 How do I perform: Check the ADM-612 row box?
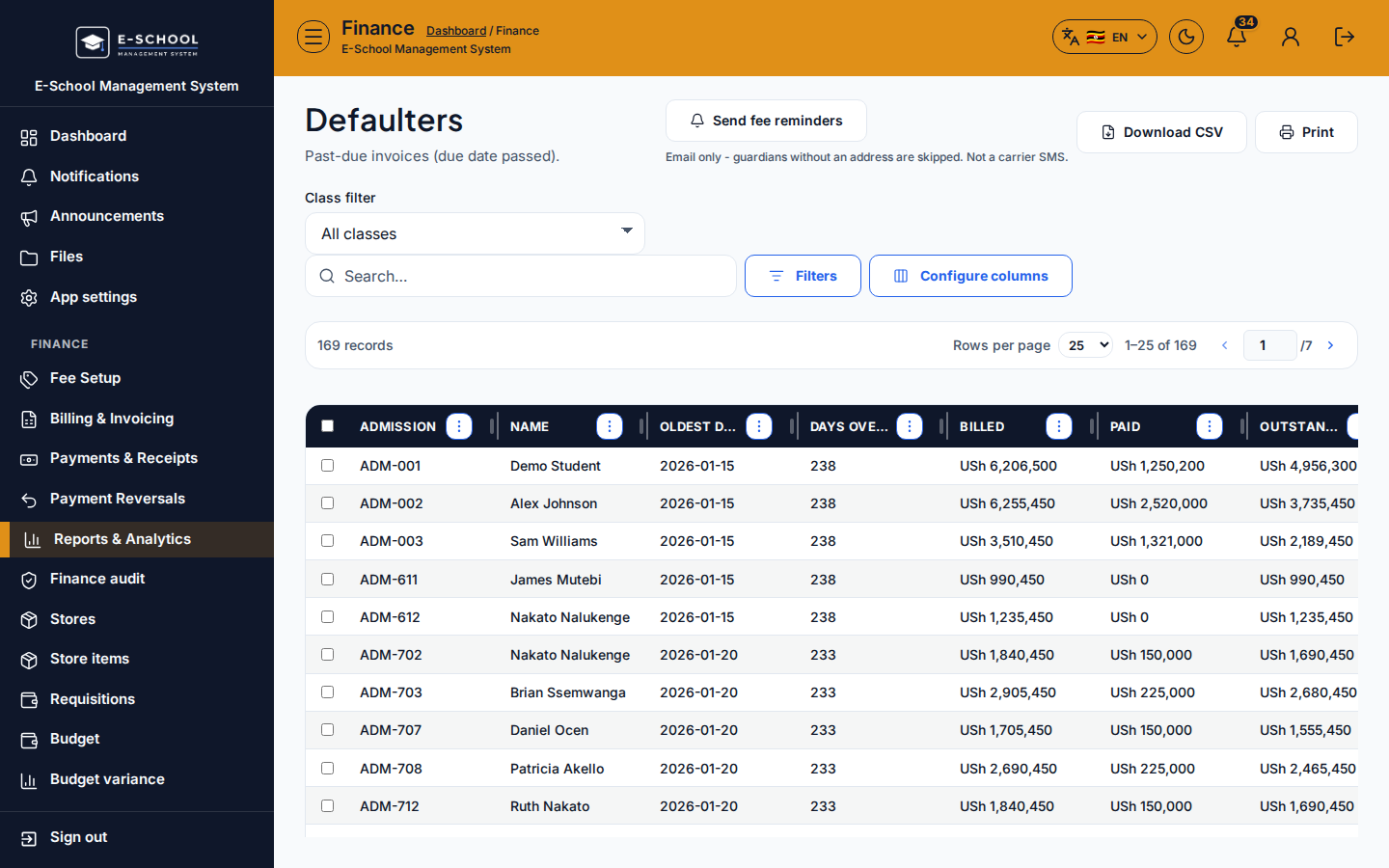coord(328,617)
